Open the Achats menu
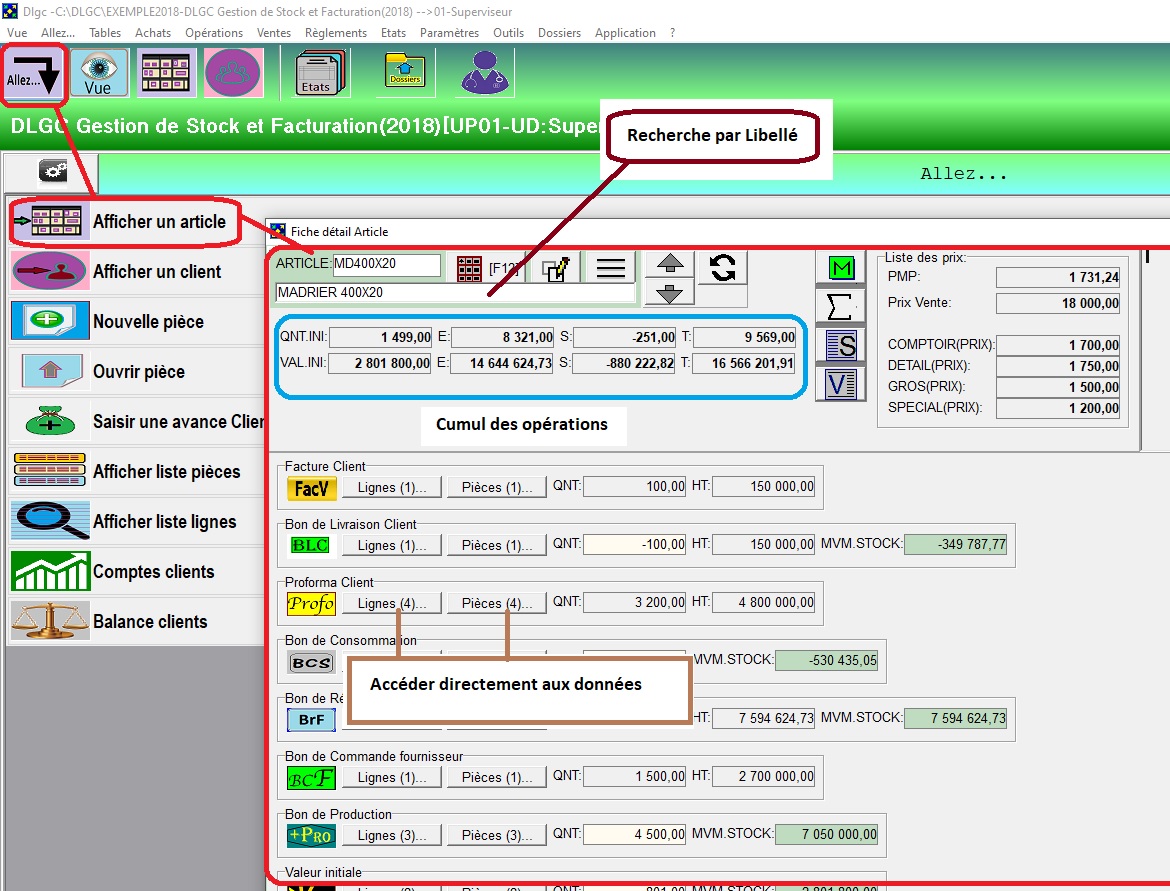1170x891 pixels. coord(153,33)
